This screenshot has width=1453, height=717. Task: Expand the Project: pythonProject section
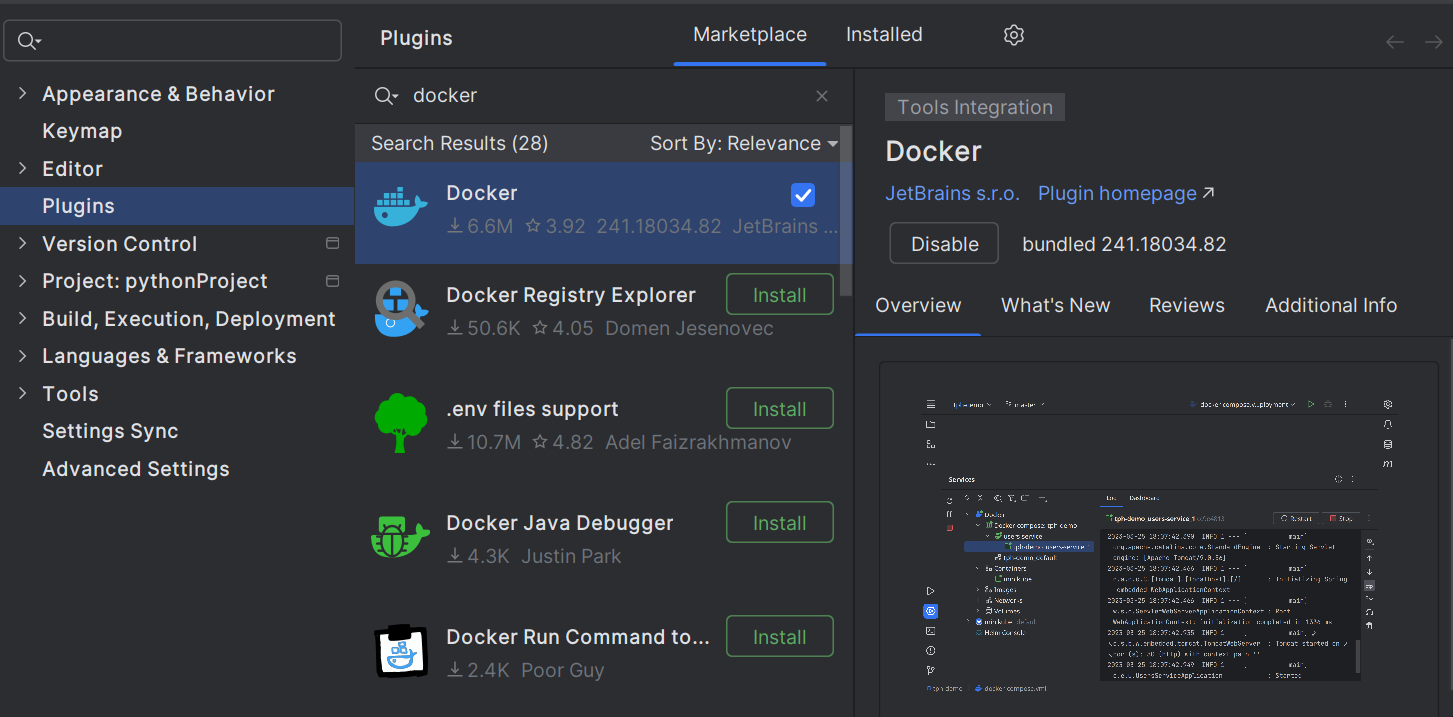click(23, 281)
